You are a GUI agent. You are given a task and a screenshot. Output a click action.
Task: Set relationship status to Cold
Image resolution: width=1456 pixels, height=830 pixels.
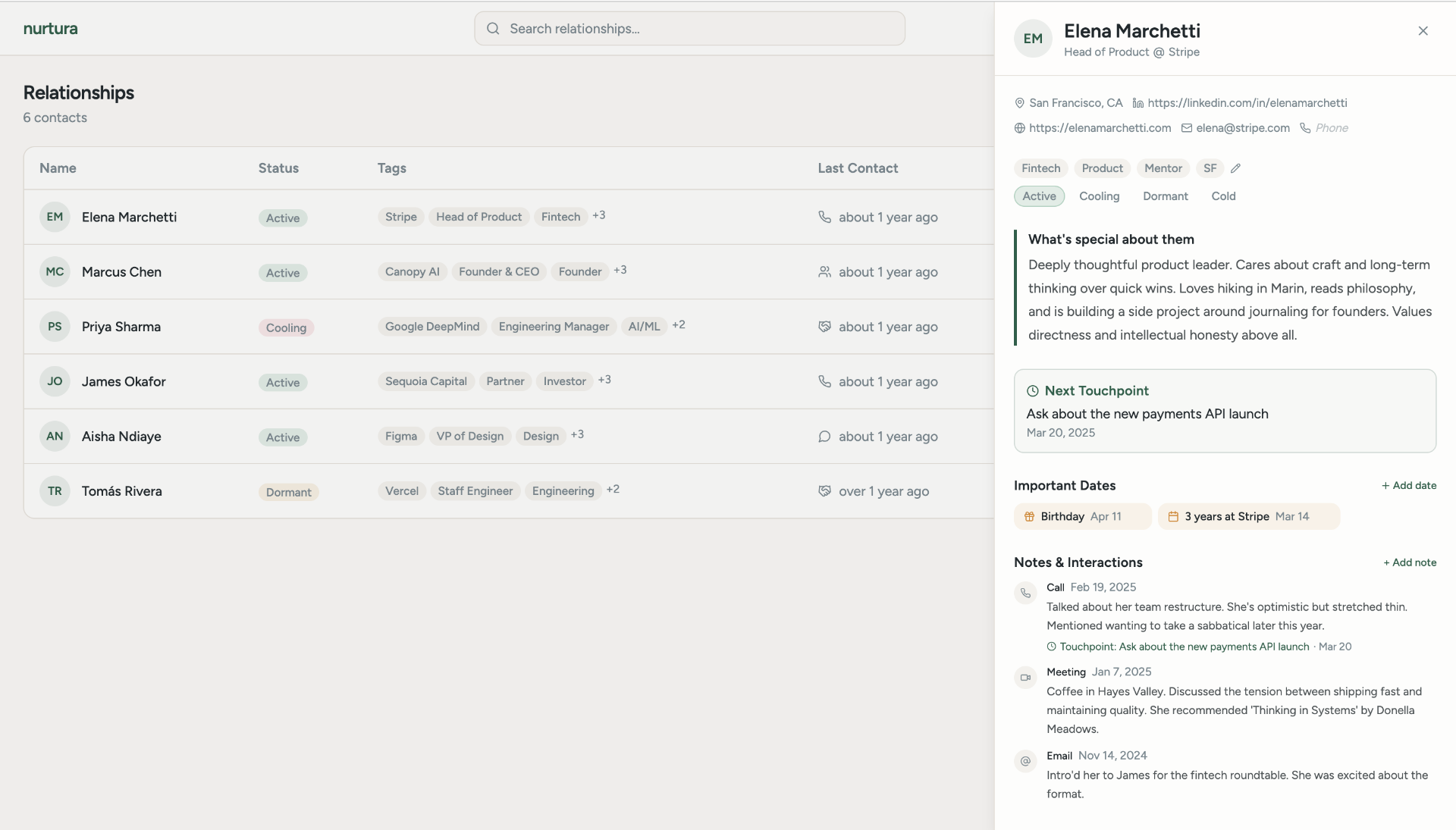click(x=1223, y=196)
